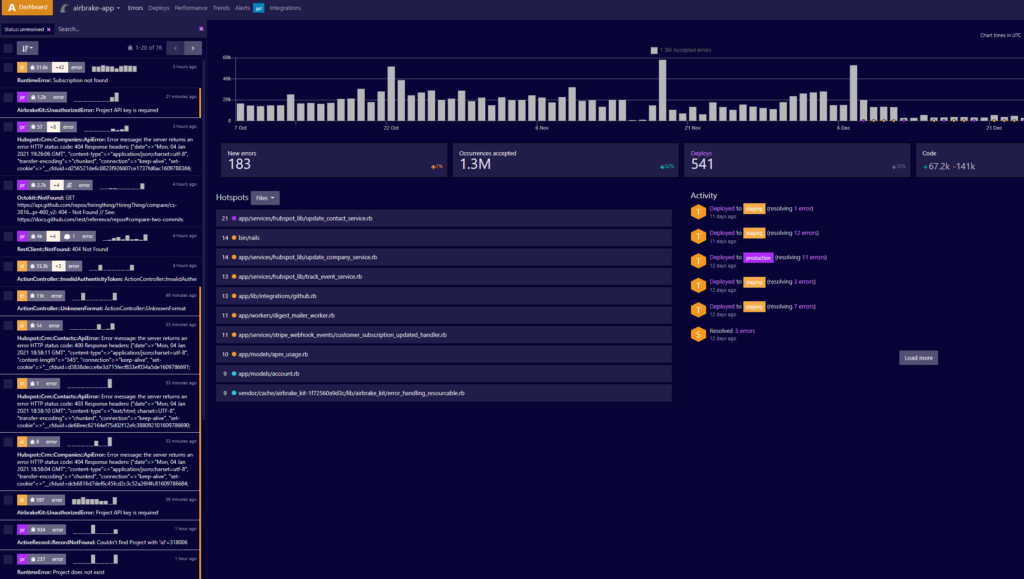Open the airbrake-app project dropdown

(96, 8)
